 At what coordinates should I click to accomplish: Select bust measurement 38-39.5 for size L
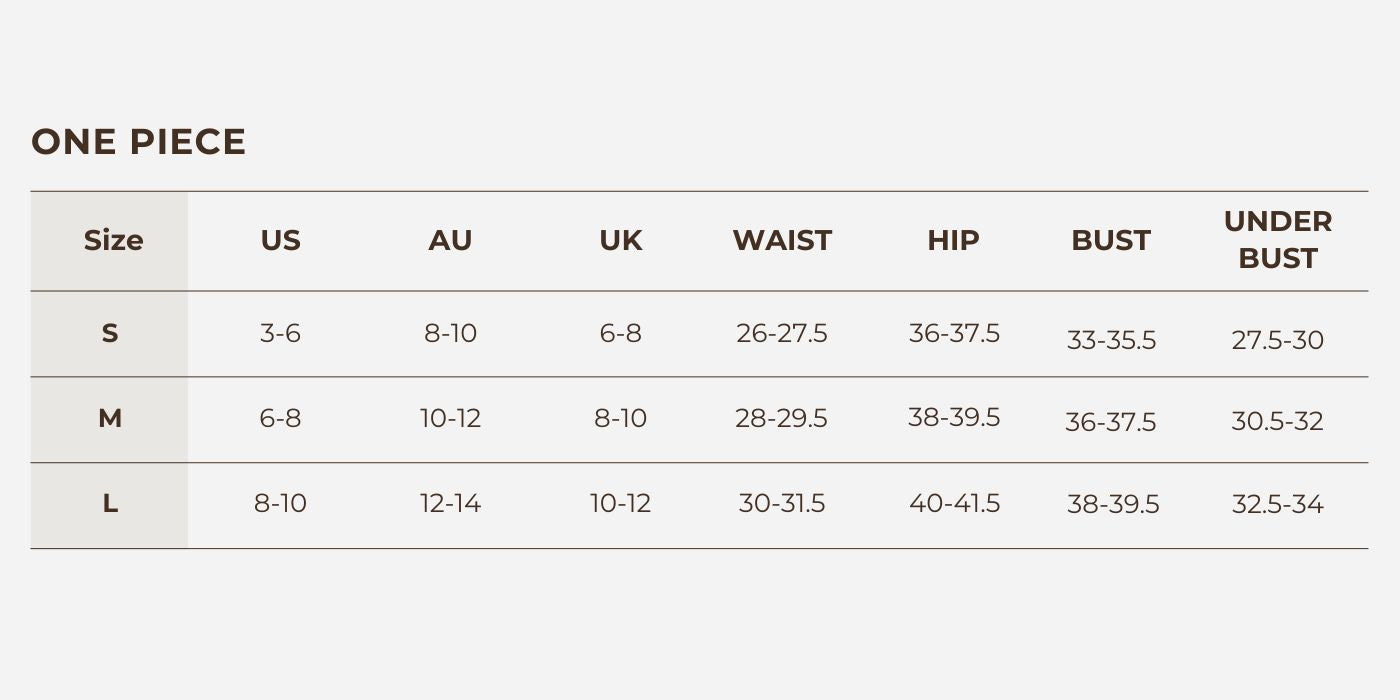1113,504
